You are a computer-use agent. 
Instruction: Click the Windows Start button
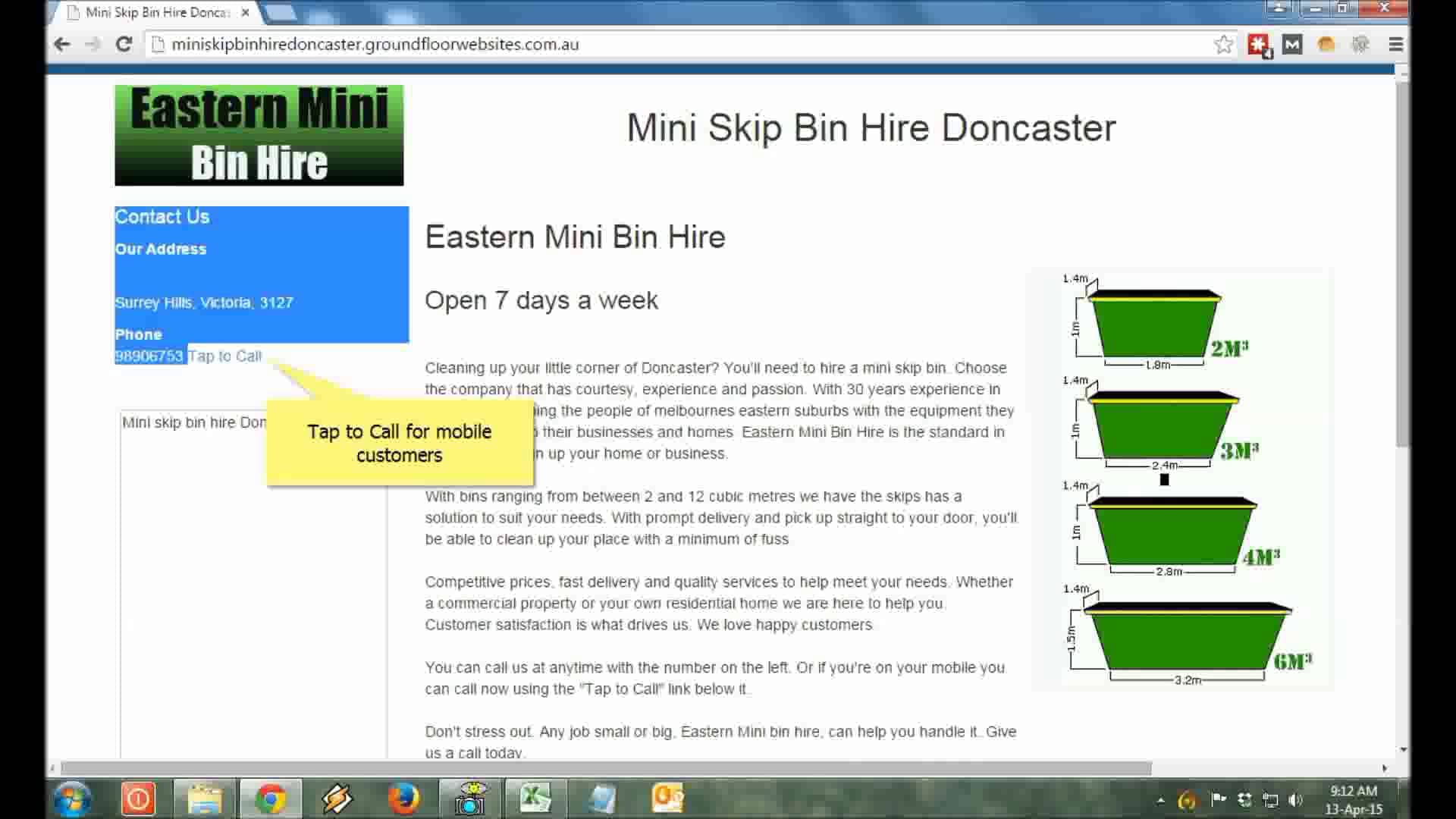pos(72,798)
